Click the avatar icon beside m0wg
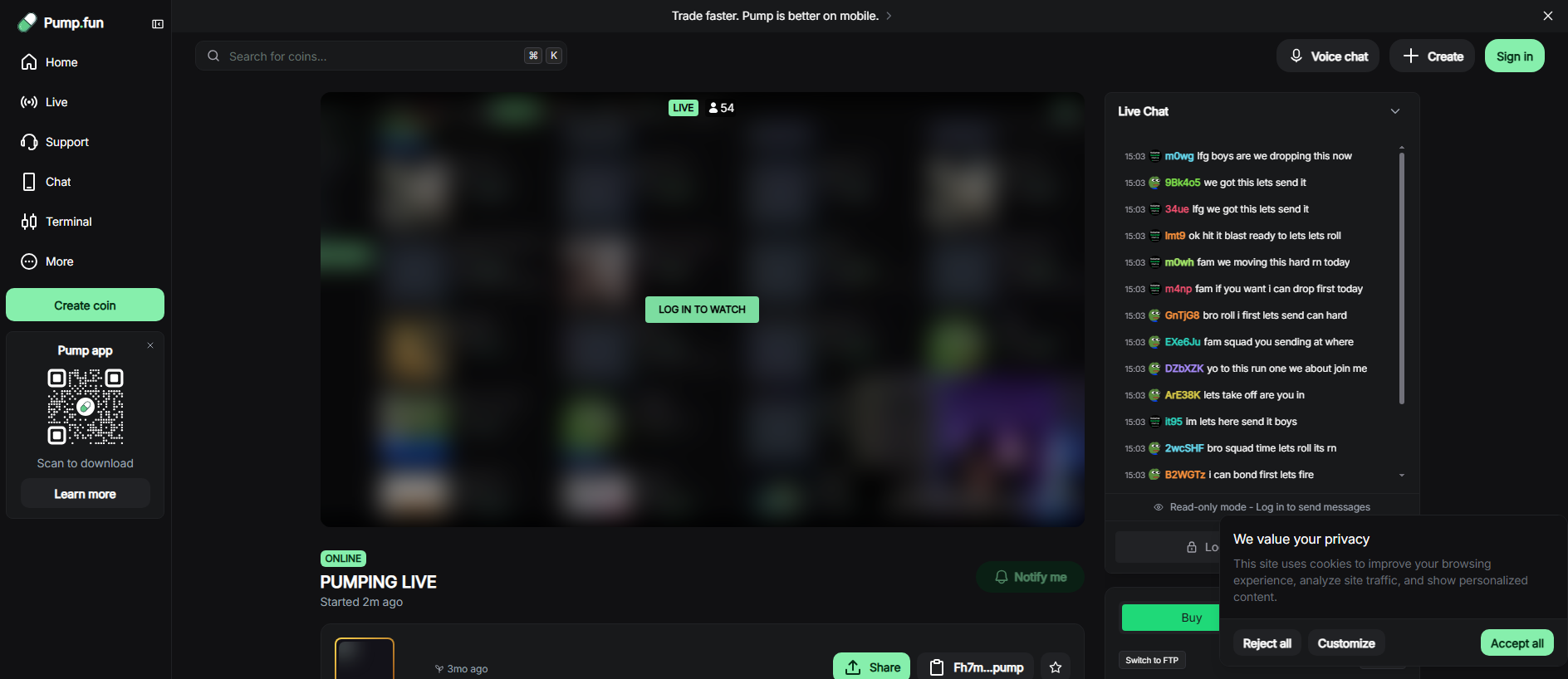 [1154, 156]
